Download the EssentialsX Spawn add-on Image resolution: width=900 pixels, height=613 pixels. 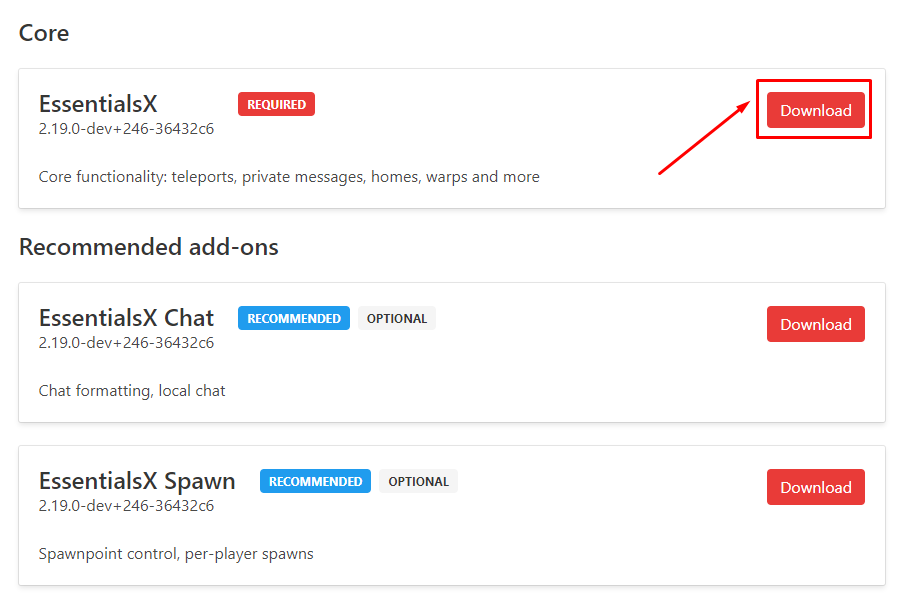815,487
